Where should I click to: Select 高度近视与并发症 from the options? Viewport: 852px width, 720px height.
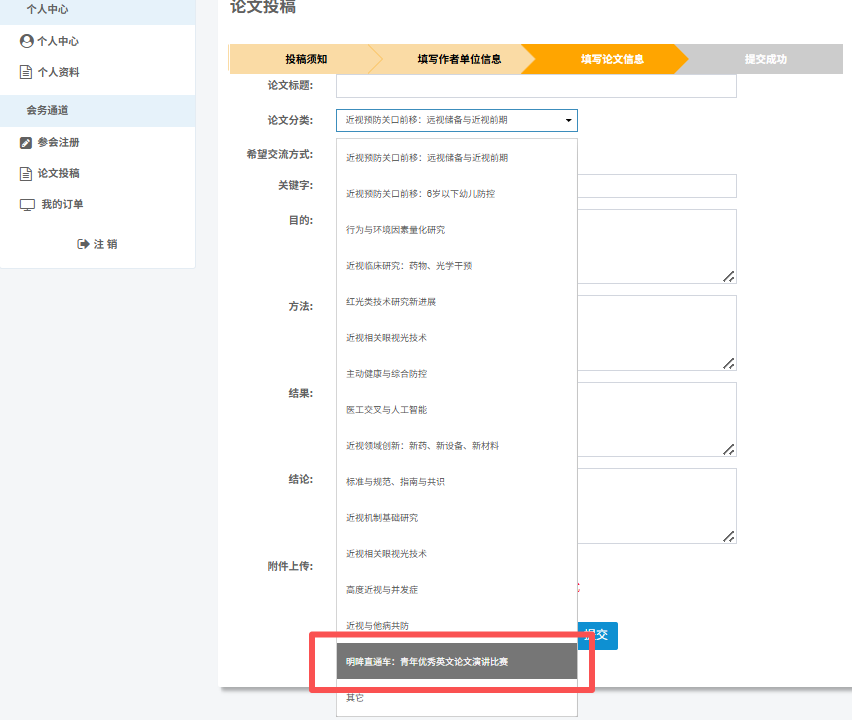[x=382, y=589]
